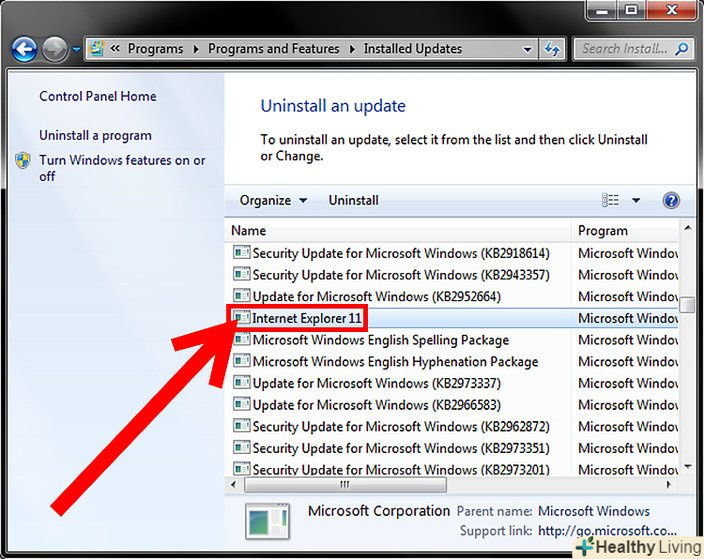The height and width of the screenshot is (559, 704).
Task: Click the horizontal scrollbar left arrow
Action: coord(233,485)
